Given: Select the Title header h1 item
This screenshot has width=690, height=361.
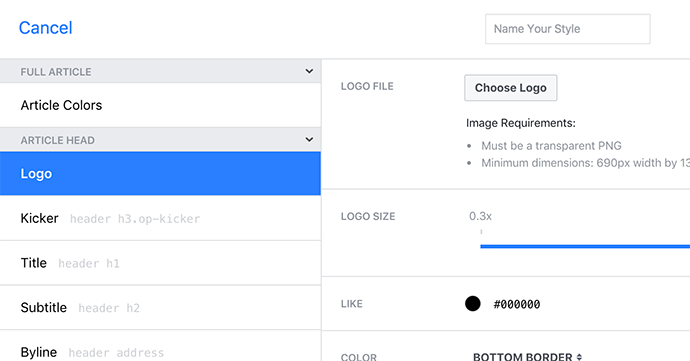Looking at the screenshot, I should (x=160, y=263).
